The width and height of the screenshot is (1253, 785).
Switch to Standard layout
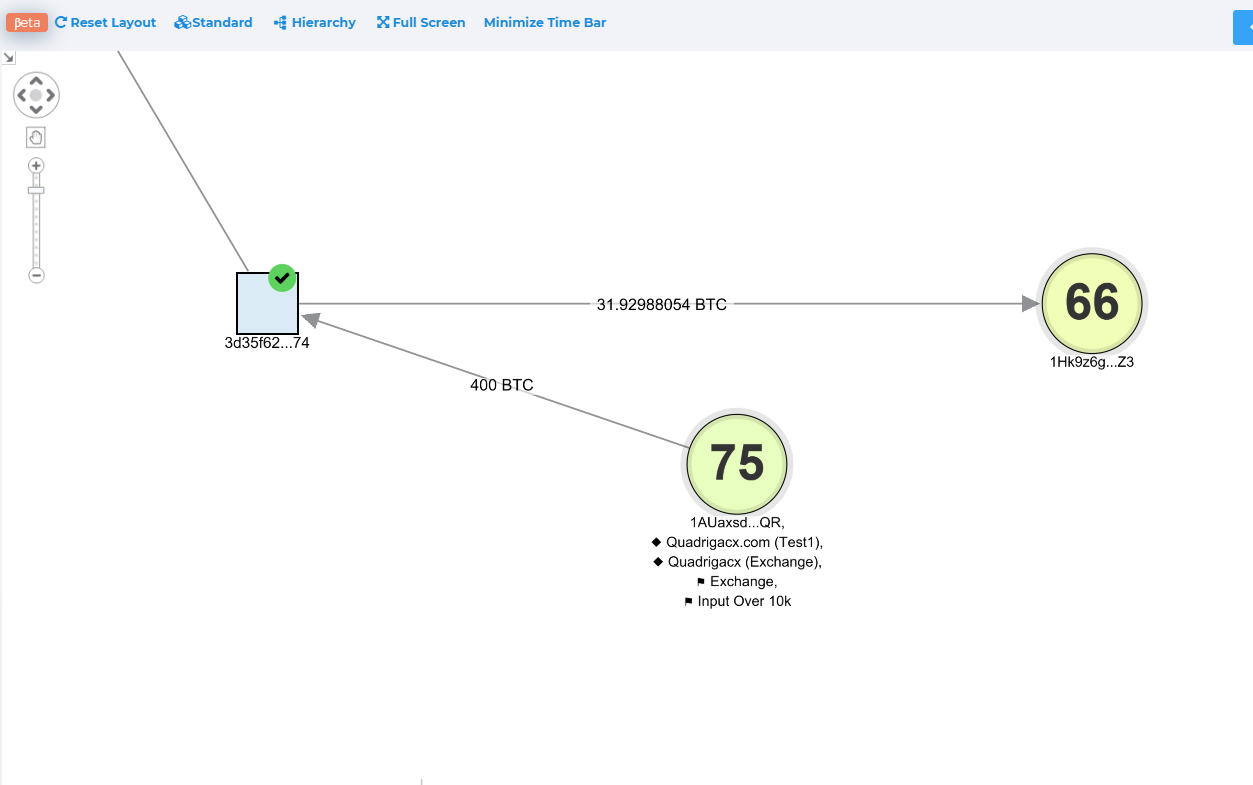point(213,22)
